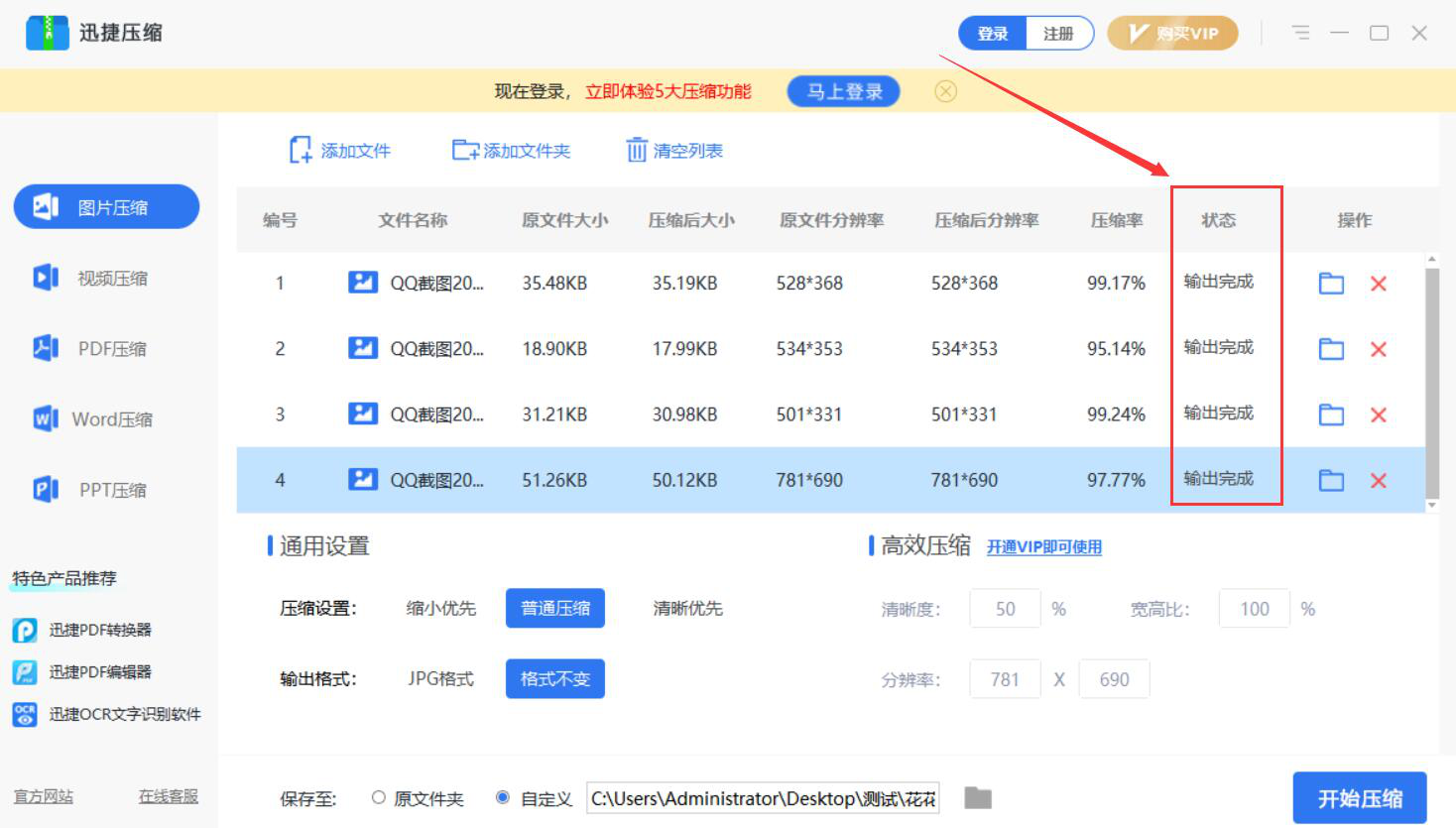
Task: Click the Clear List trash icon
Action: (x=636, y=151)
